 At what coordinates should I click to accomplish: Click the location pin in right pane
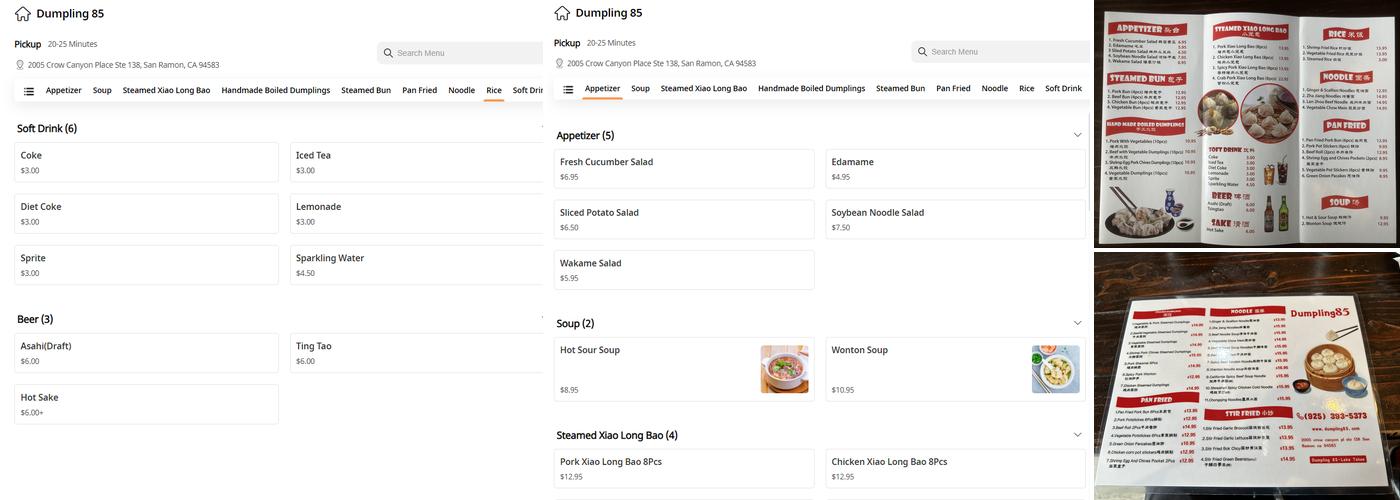[x=559, y=63]
